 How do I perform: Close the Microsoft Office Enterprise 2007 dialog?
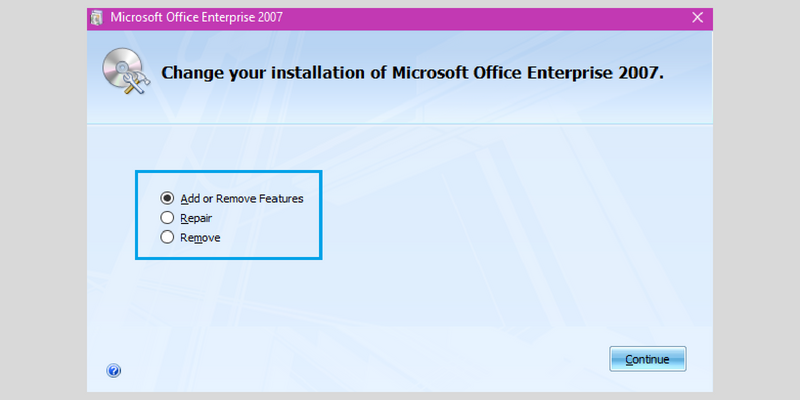point(697,18)
